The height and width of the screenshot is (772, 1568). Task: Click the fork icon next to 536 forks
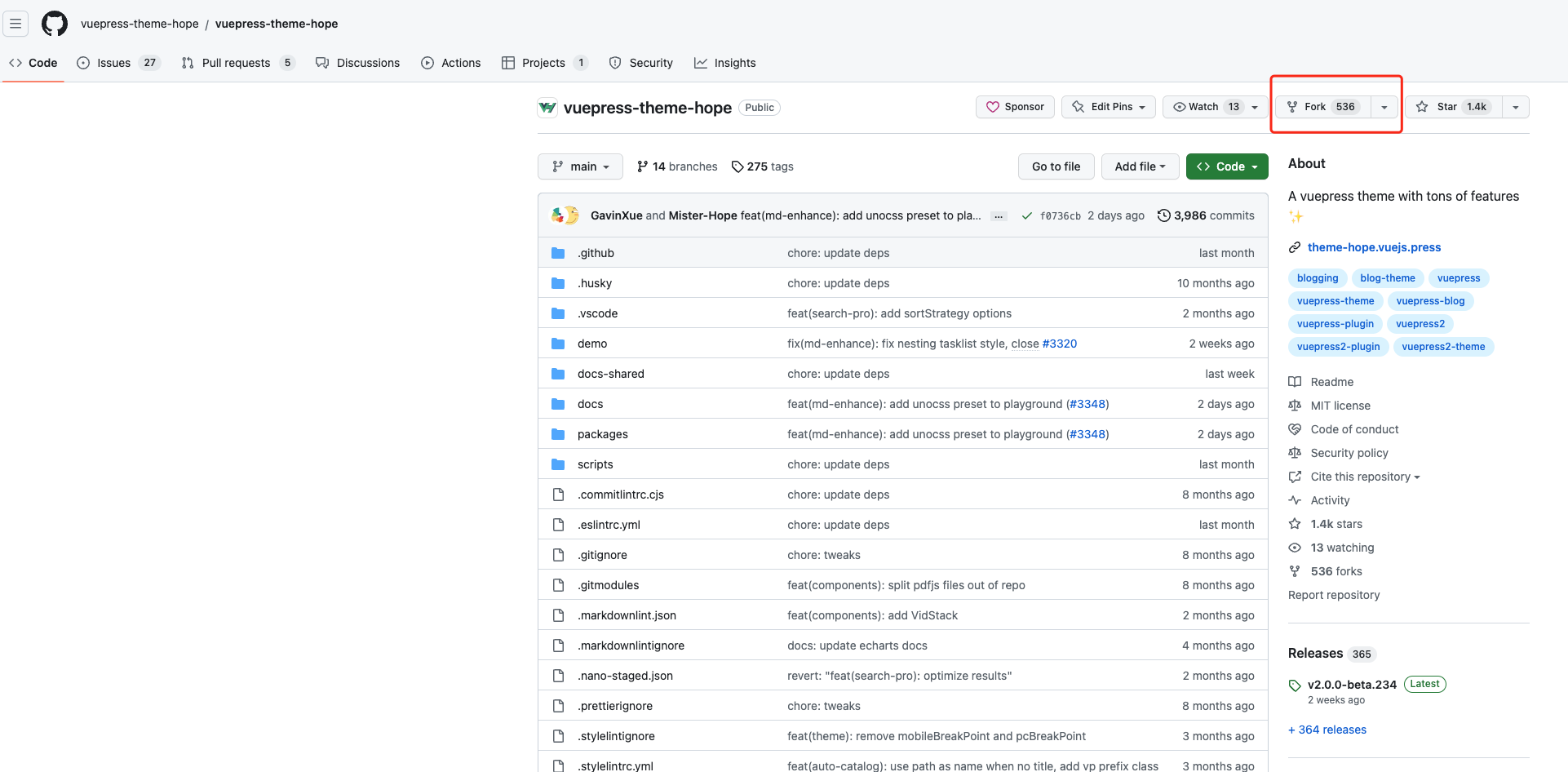click(x=1295, y=571)
